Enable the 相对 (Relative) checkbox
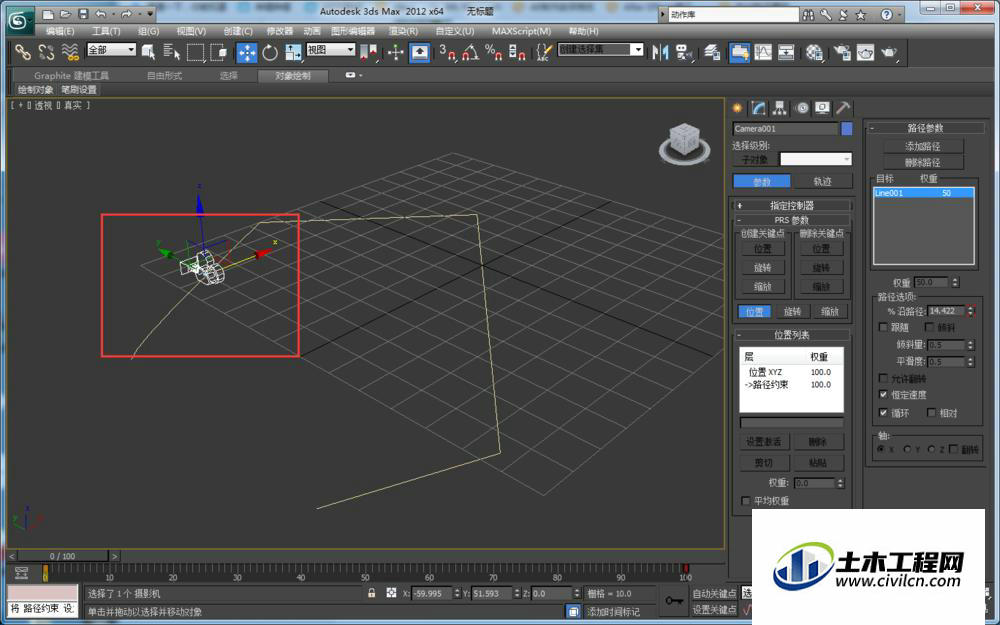 coord(931,413)
